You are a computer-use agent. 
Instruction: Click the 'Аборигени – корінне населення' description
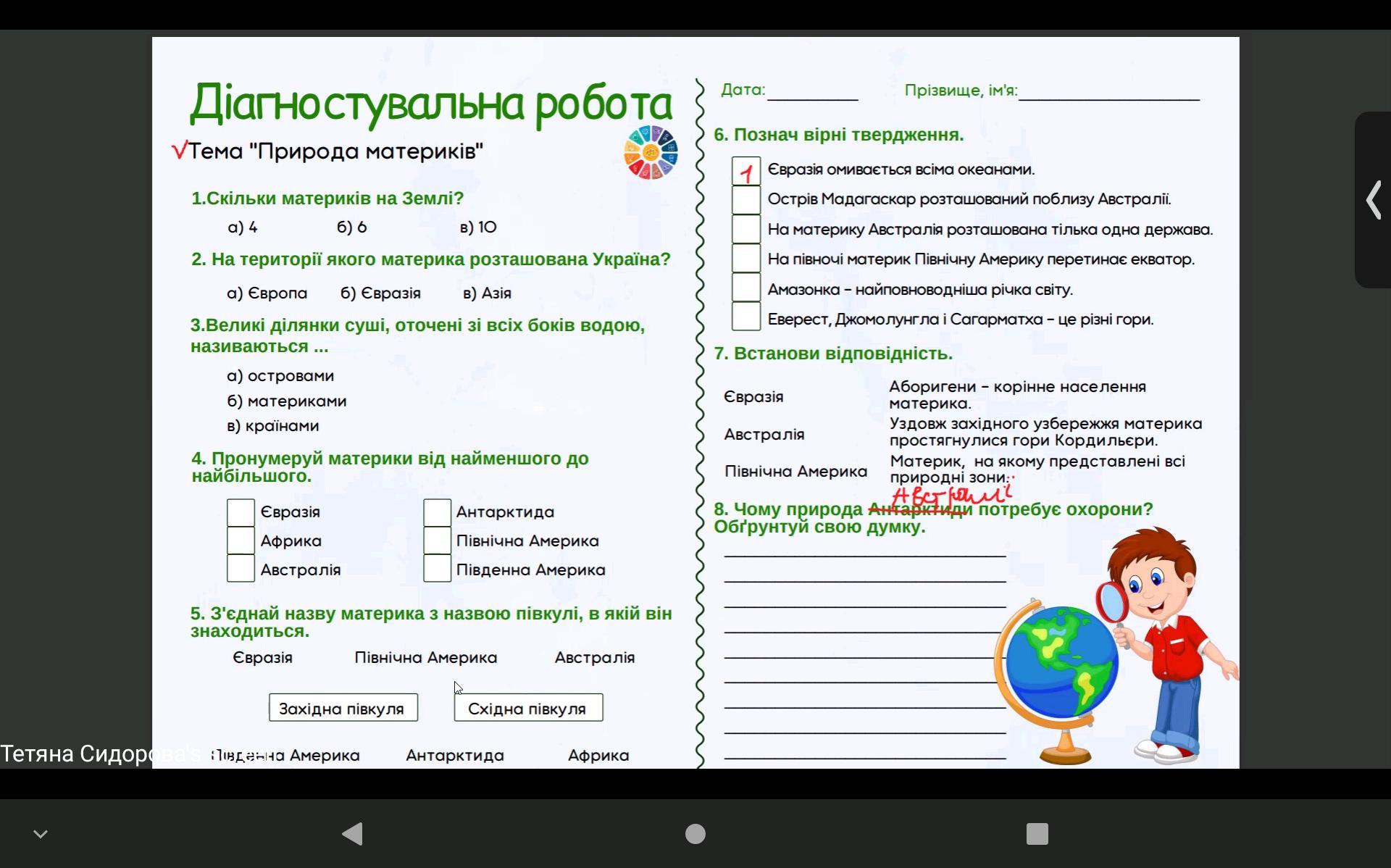(x=1018, y=395)
